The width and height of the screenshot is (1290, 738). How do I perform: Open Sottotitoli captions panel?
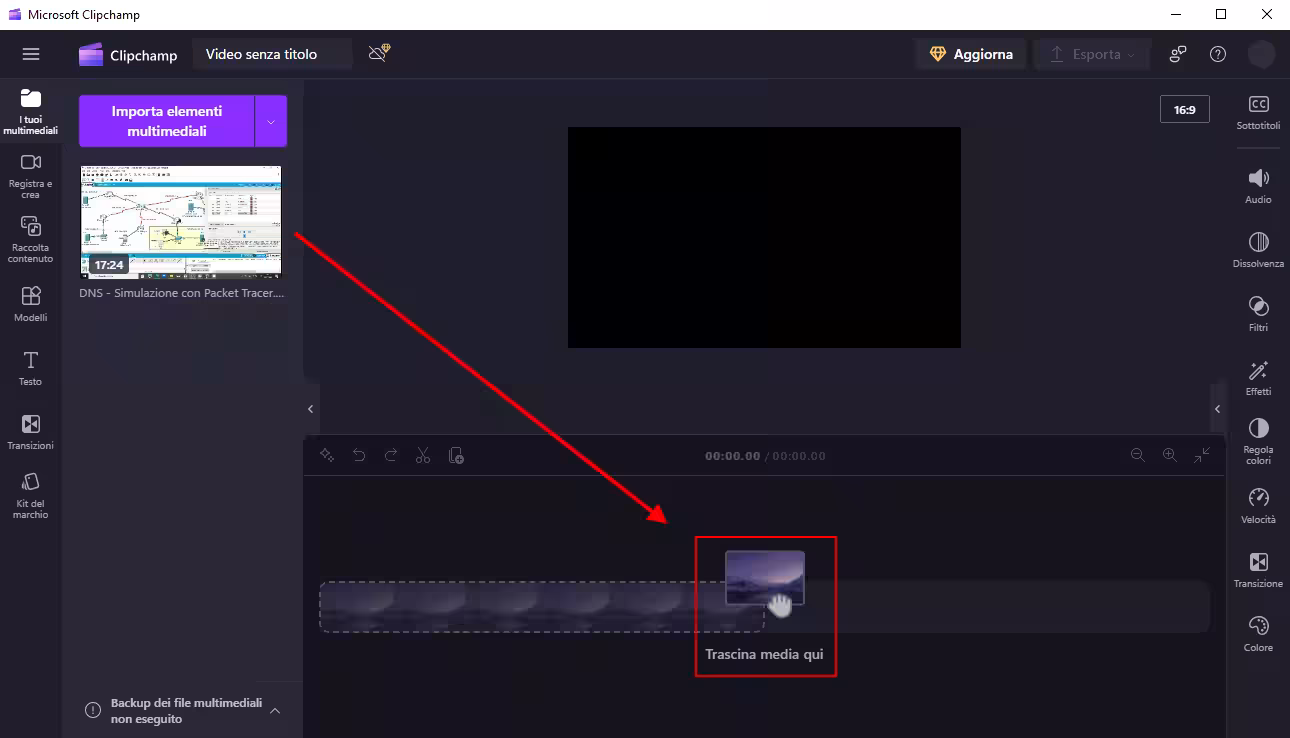tap(1258, 113)
